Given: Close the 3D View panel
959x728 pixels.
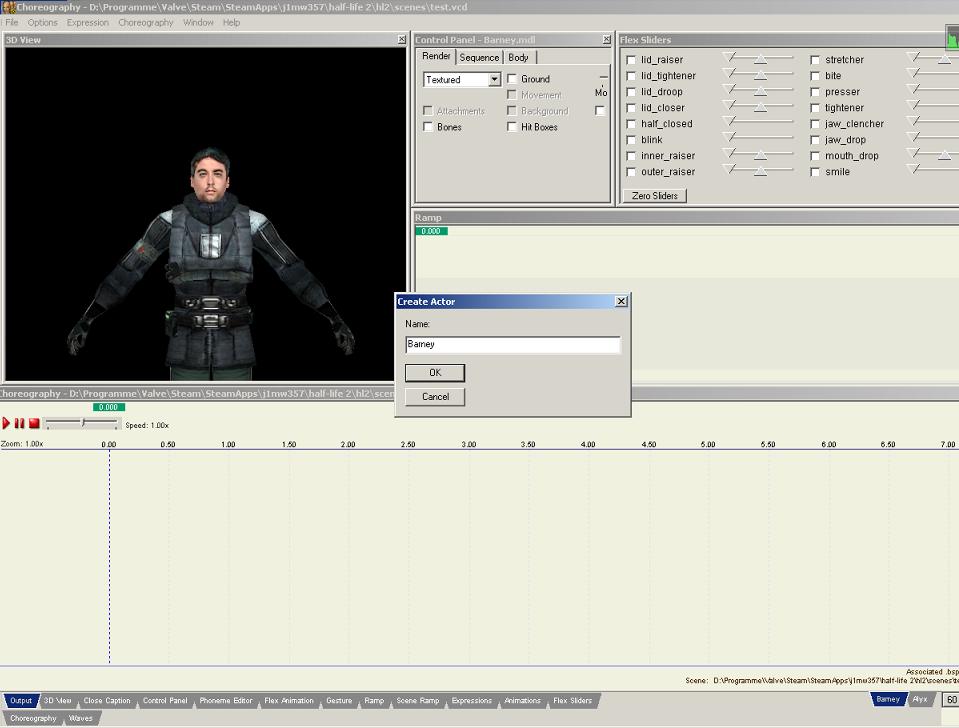Looking at the screenshot, I should pos(401,39).
